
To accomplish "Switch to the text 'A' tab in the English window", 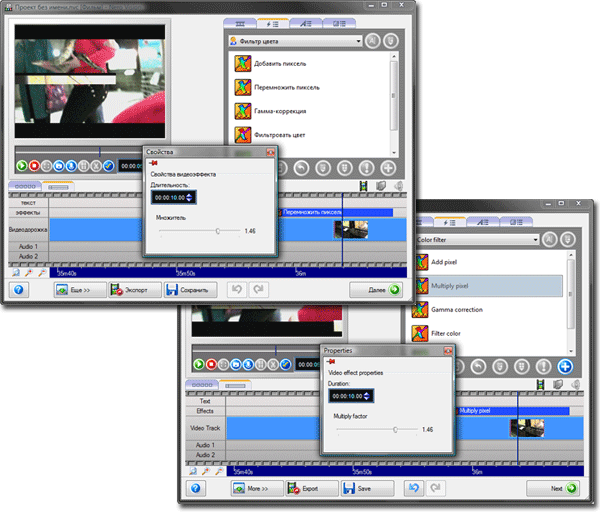I will pyautogui.click(x=482, y=222).
